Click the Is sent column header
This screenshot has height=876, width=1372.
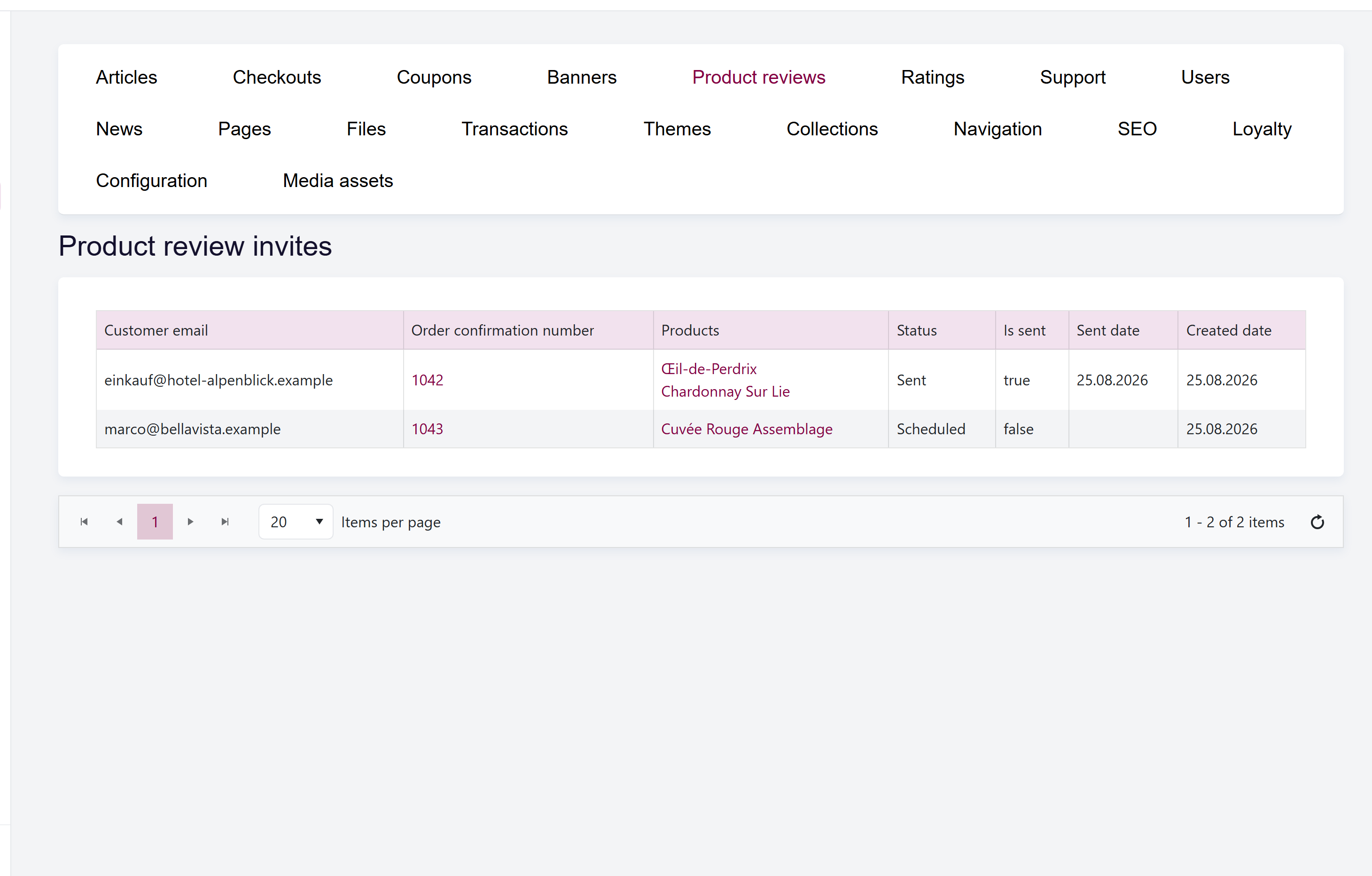click(x=1032, y=330)
